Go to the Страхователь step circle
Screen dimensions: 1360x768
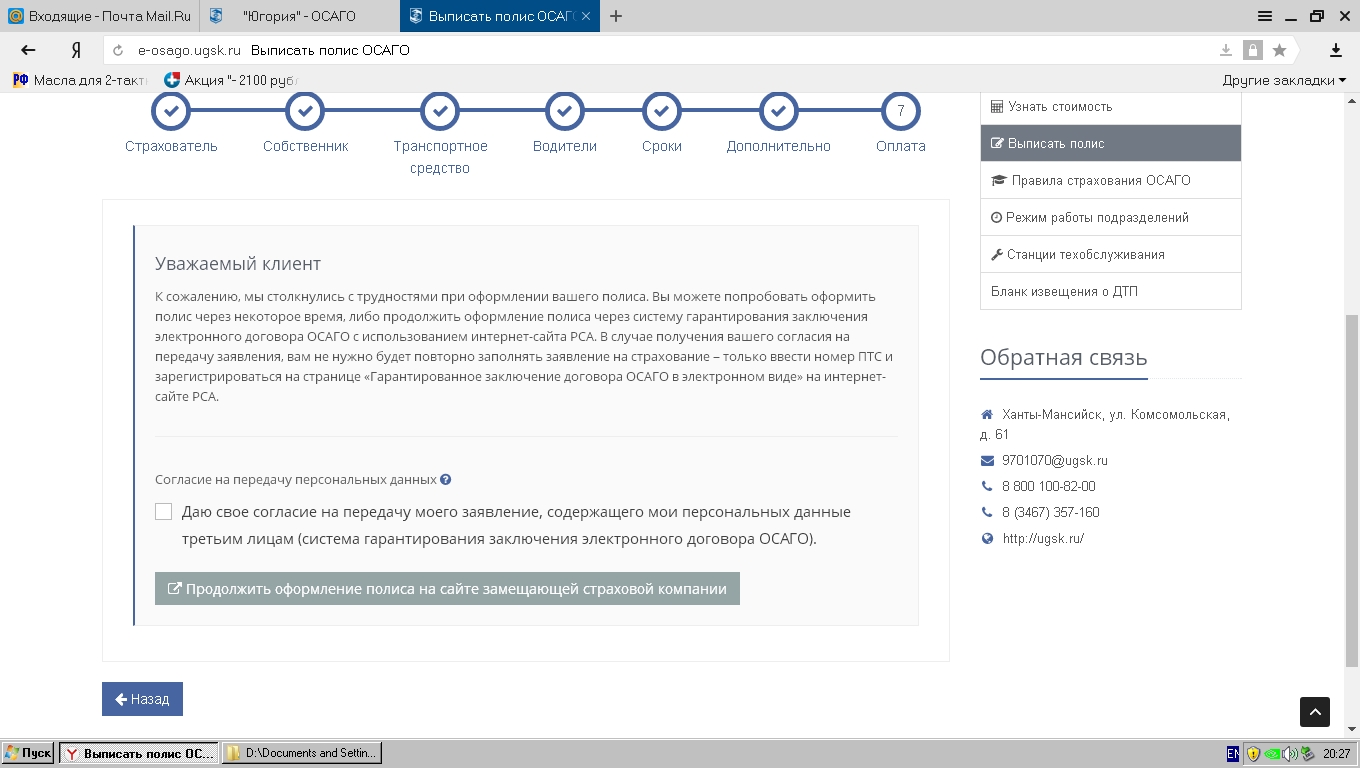tap(171, 111)
